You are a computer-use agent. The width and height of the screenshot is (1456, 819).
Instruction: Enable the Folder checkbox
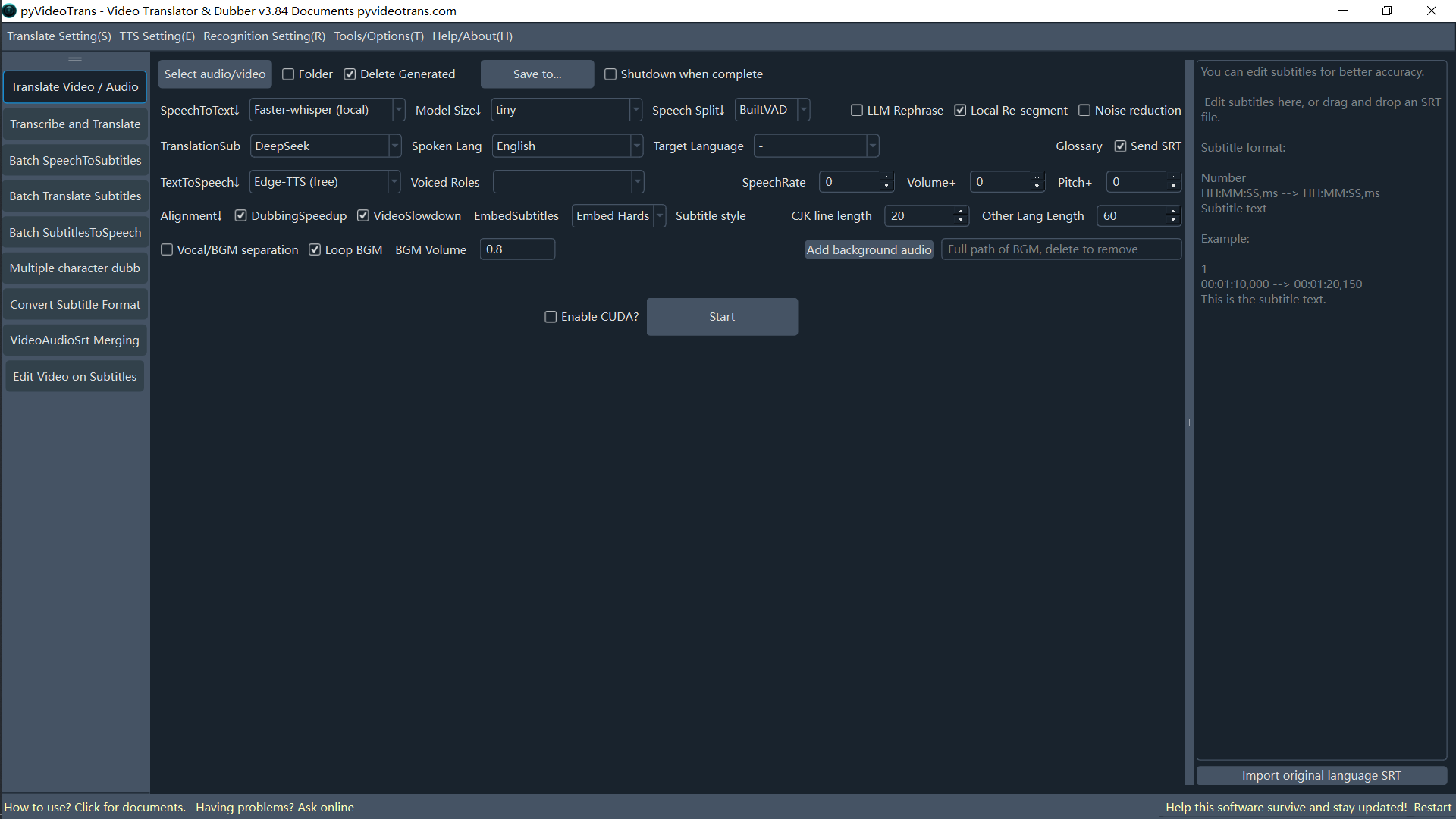[x=288, y=74]
